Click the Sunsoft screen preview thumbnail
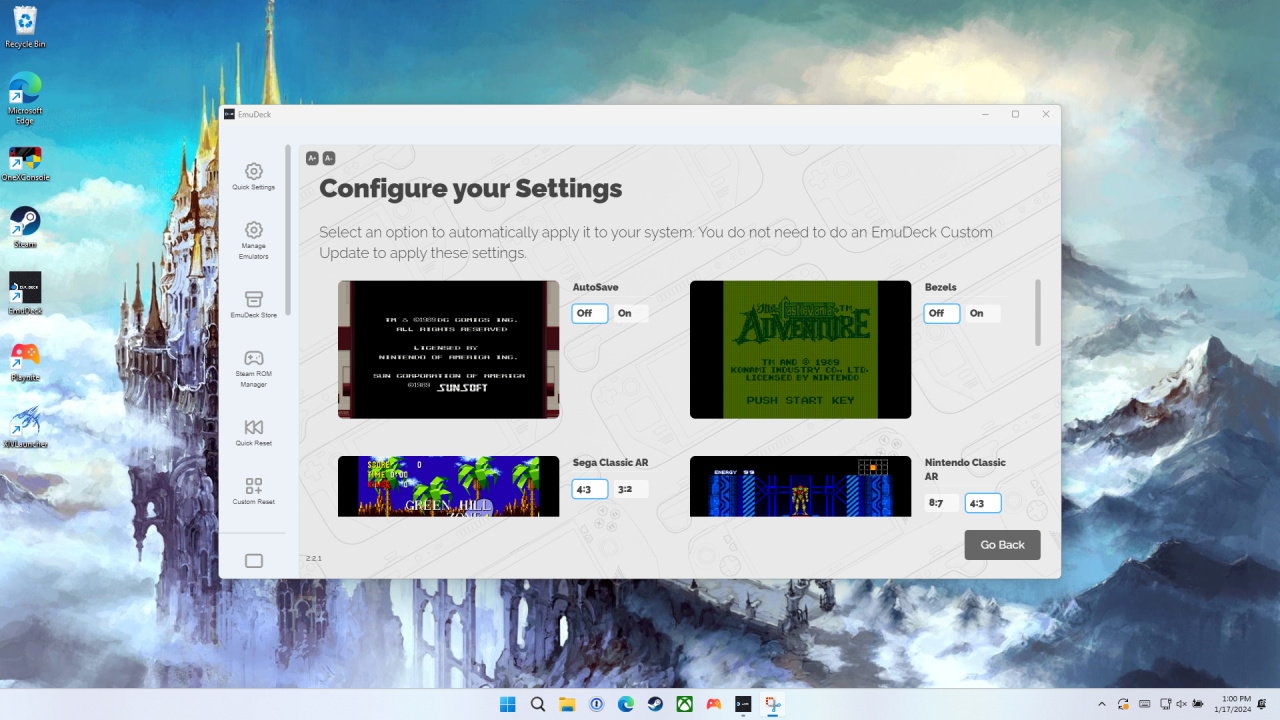Viewport: 1280px width, 720px height. [448, 349]
